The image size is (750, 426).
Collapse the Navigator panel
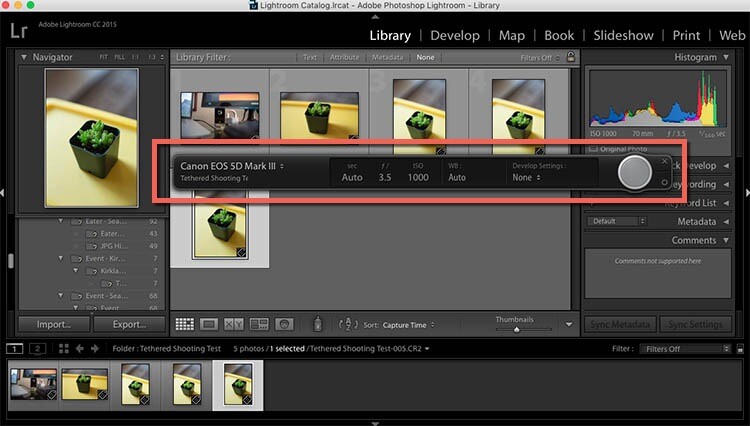25,58
